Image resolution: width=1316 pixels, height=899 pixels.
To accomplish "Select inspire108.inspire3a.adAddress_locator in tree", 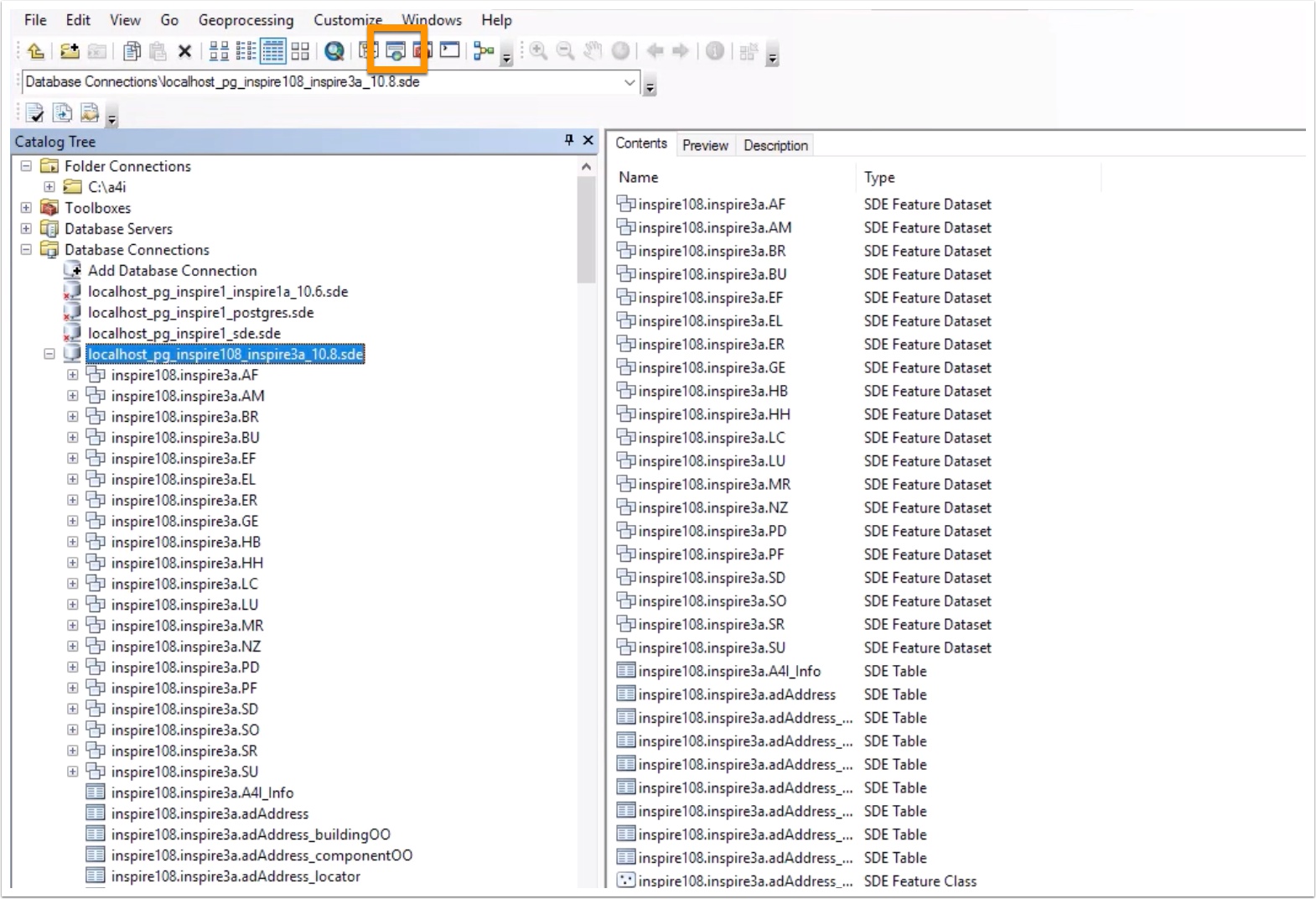I will click(x=236, y=876).
